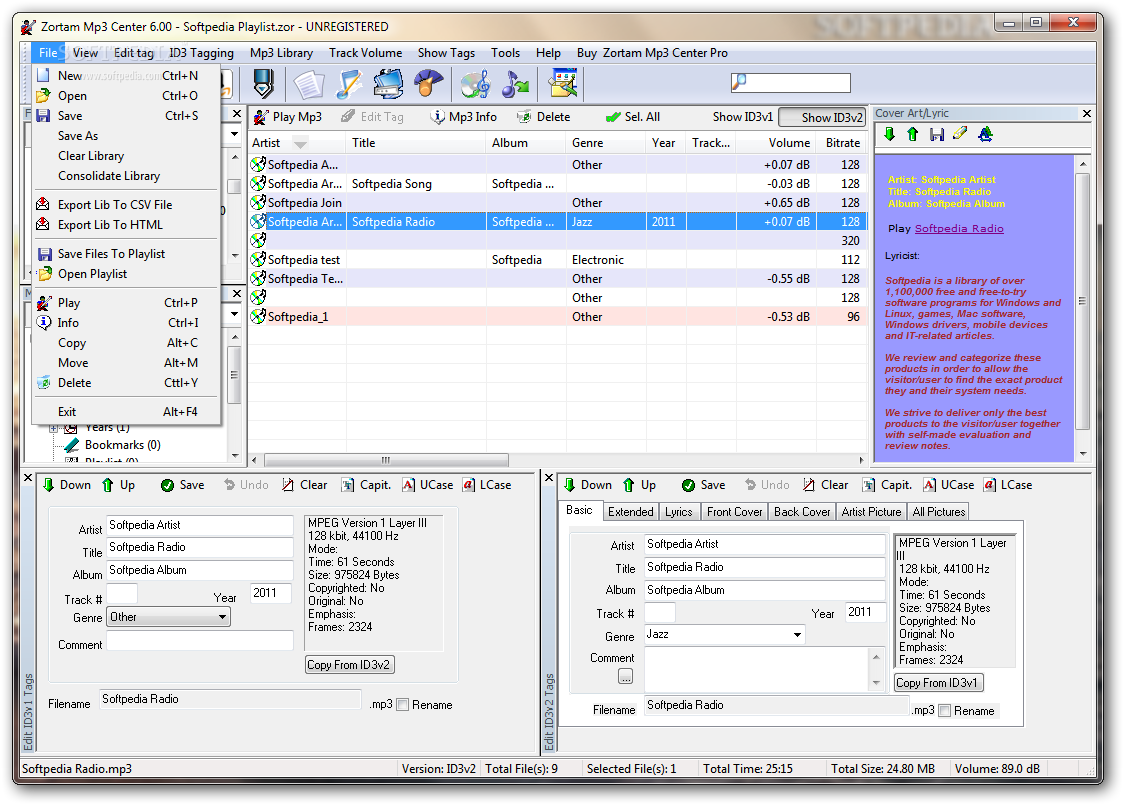
Task: Switch to the Lyrics tab
Action: click(678, 512)
